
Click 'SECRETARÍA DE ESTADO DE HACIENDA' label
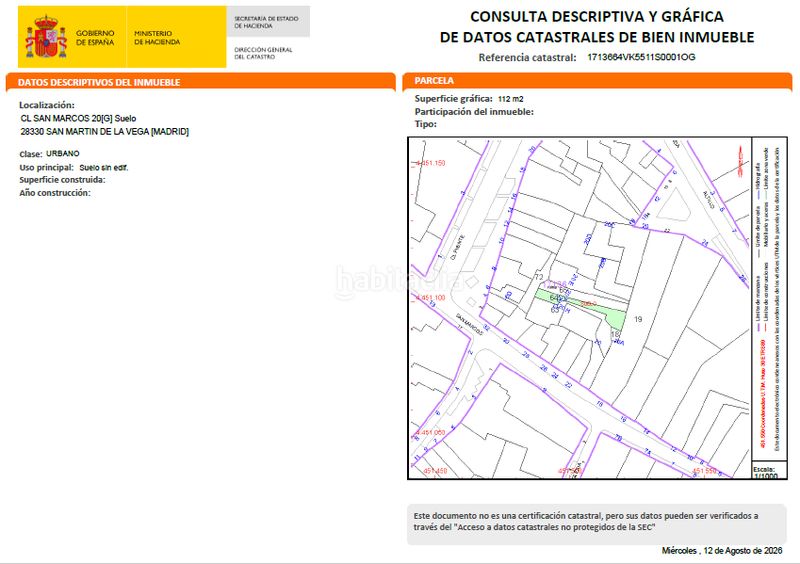(x=266, y=22)
